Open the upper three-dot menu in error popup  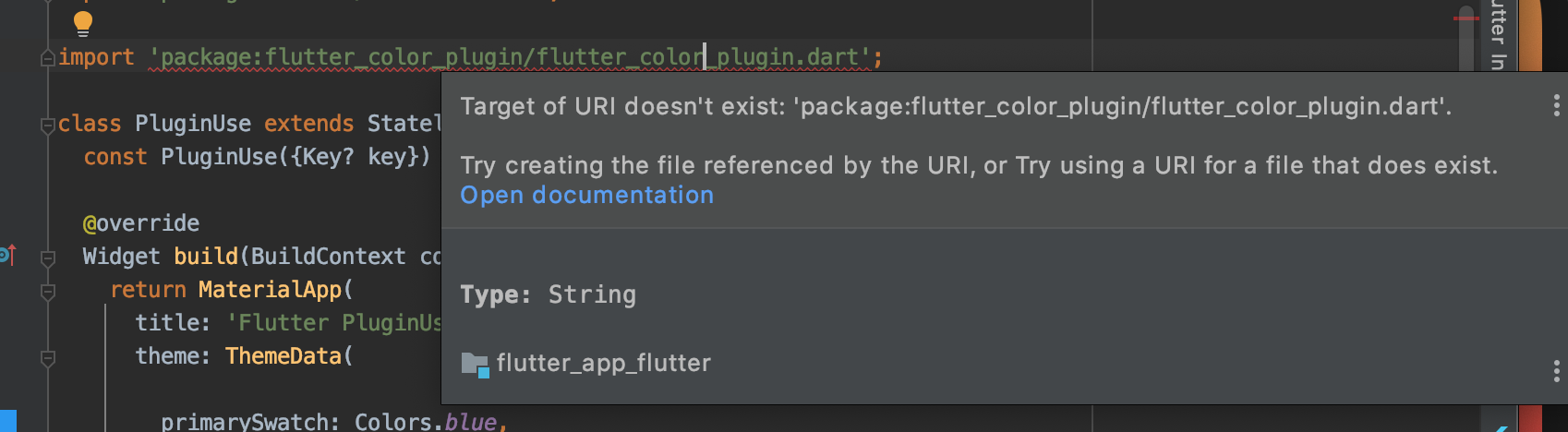1556,105
